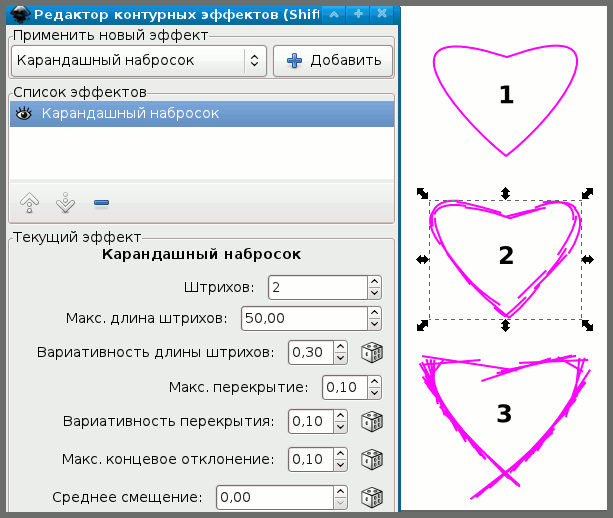Screen dimensions: 613x518
Task: Toggle visibility eye of Карандашный набросок effect
Action: tap(25, 115)
